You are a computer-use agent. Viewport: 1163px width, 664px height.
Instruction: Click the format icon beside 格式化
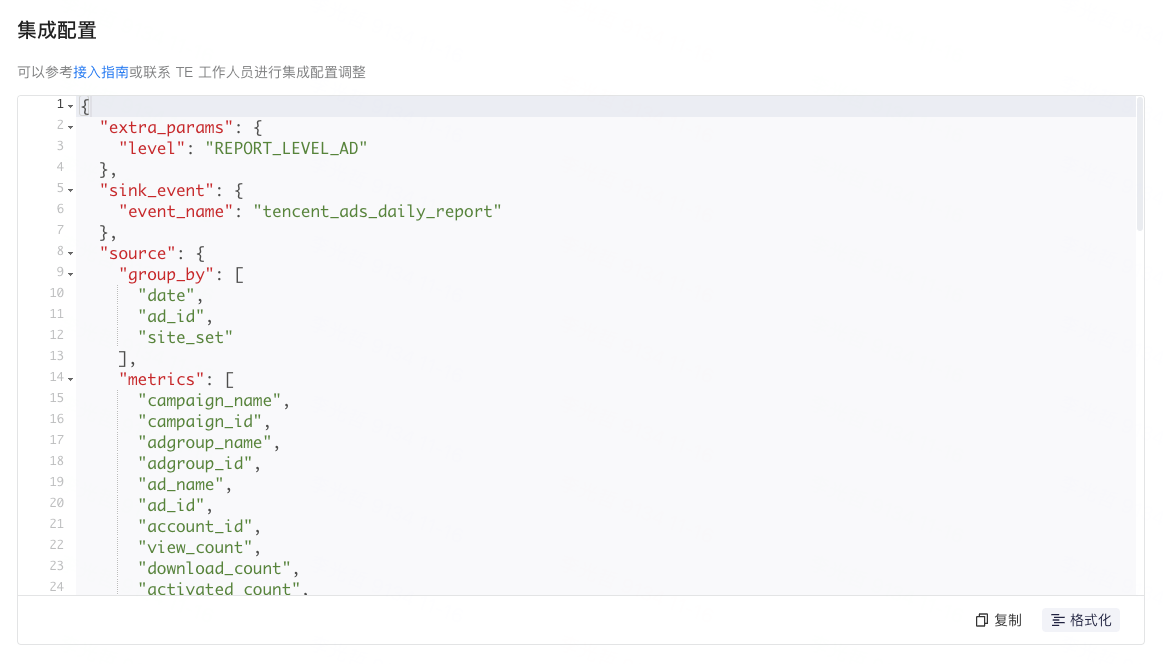pos(1058,620)
